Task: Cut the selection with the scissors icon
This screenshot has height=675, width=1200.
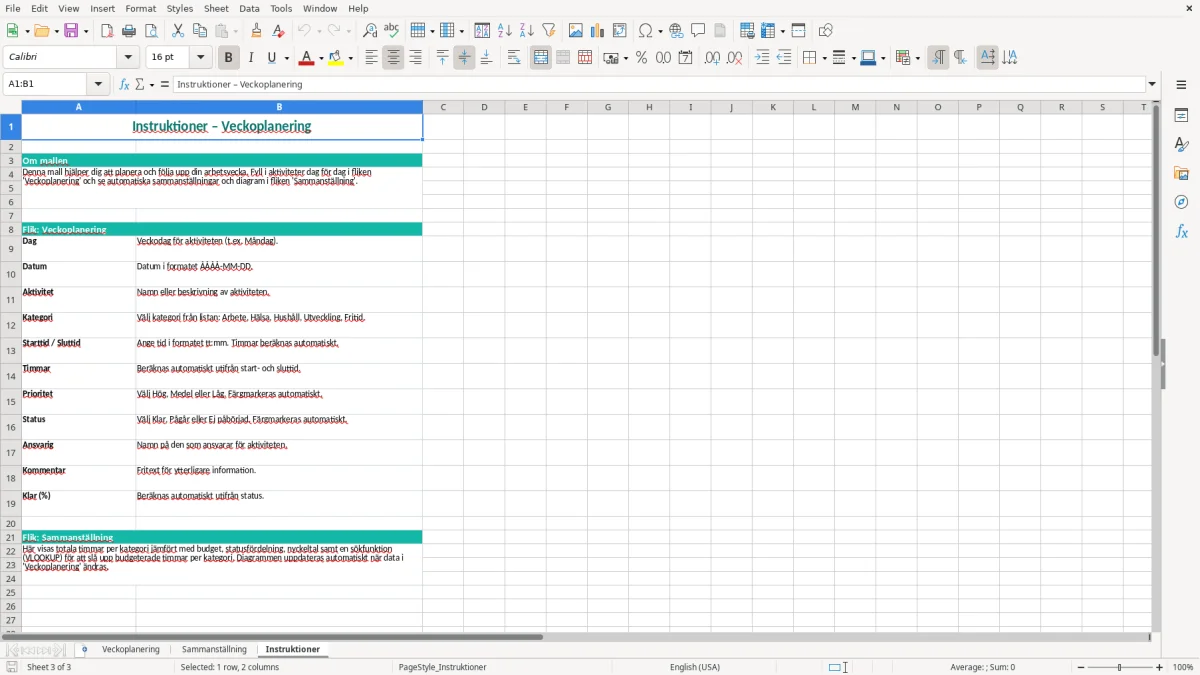Action: [x=178, y=31]
